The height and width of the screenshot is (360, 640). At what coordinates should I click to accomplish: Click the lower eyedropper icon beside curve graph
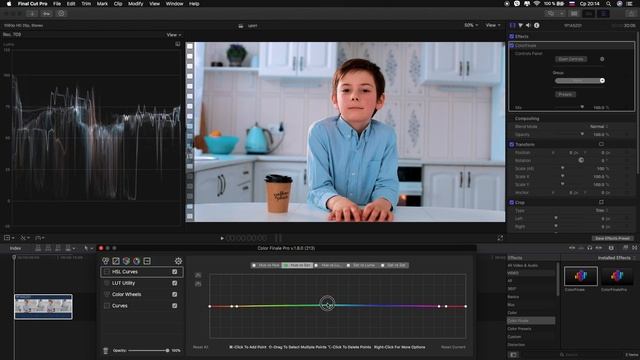point(198,284)
